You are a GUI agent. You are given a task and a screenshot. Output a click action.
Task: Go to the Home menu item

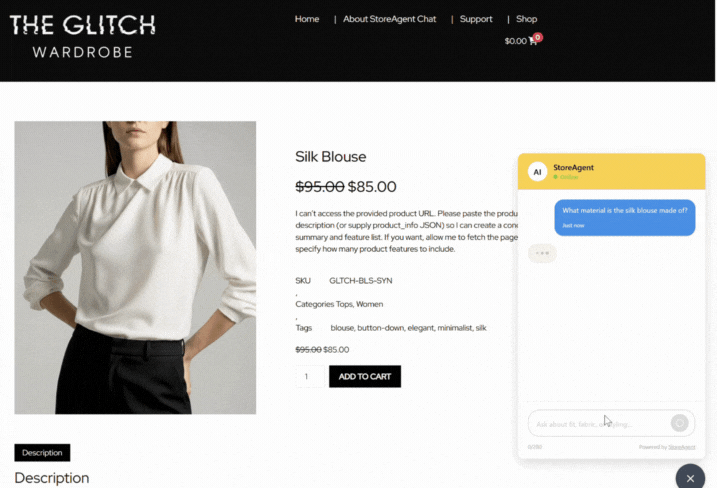307,19
